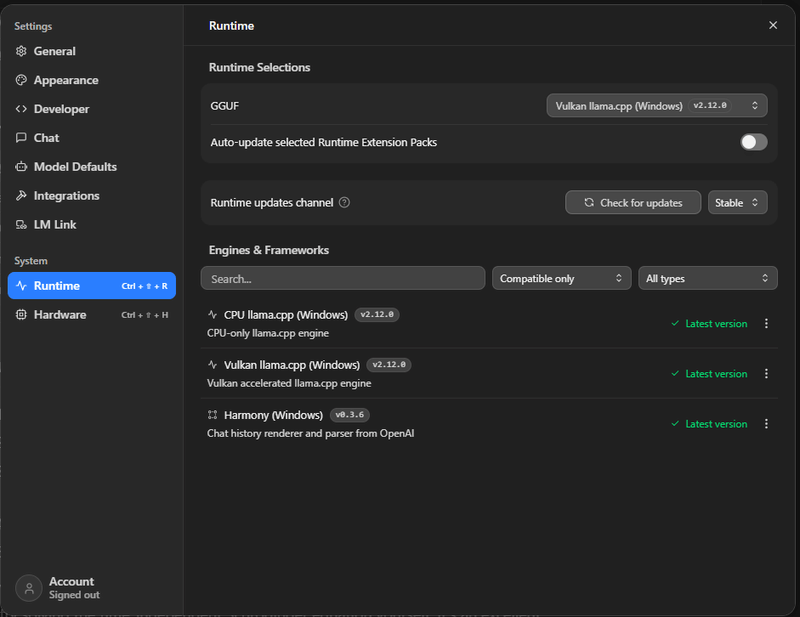The image size is (800, 617).
Task: Click the Check for updates button
Action: click(632, 202)
